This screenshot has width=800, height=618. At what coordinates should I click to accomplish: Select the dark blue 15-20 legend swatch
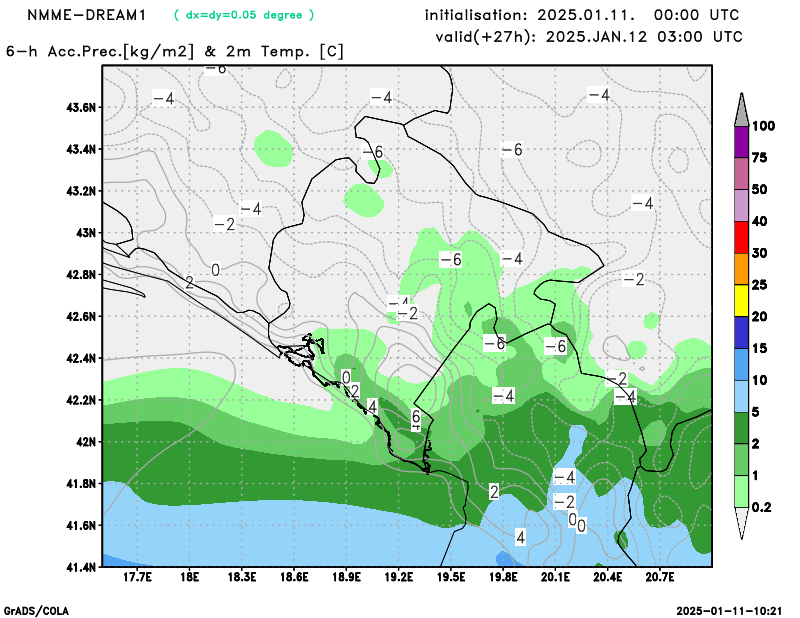click(741, 333)
